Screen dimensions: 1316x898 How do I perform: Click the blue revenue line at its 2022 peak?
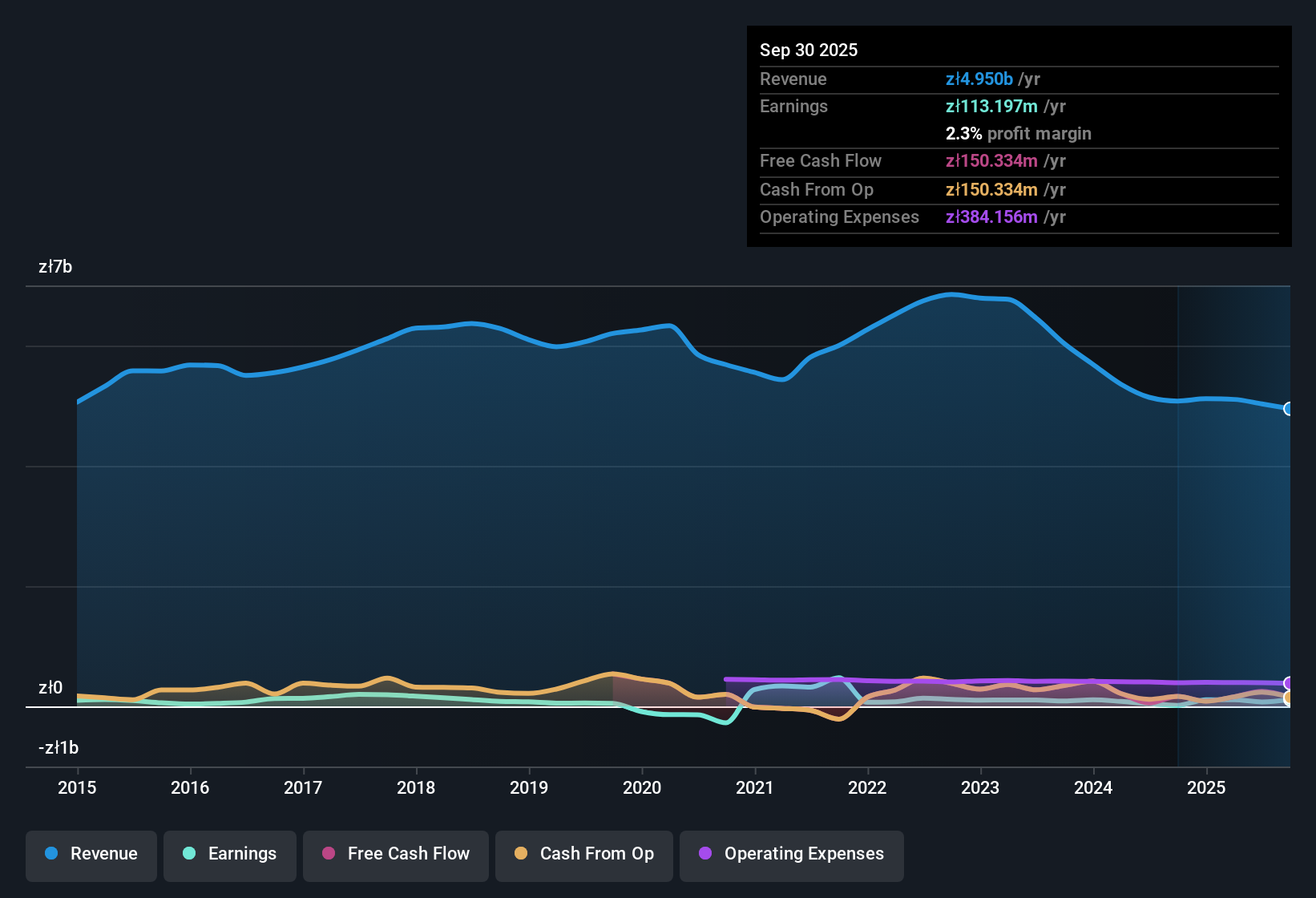pyautogui.click(x=952, y=295)
